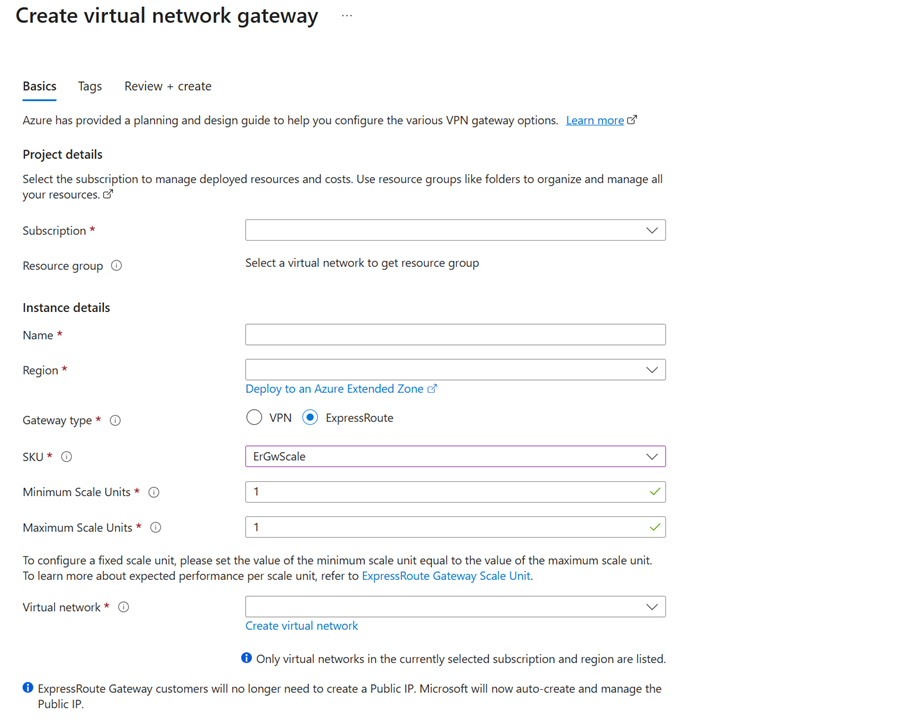Open the Create virtual network link
The height and width of the screenshot is (723, 900).
coord(301,625)
